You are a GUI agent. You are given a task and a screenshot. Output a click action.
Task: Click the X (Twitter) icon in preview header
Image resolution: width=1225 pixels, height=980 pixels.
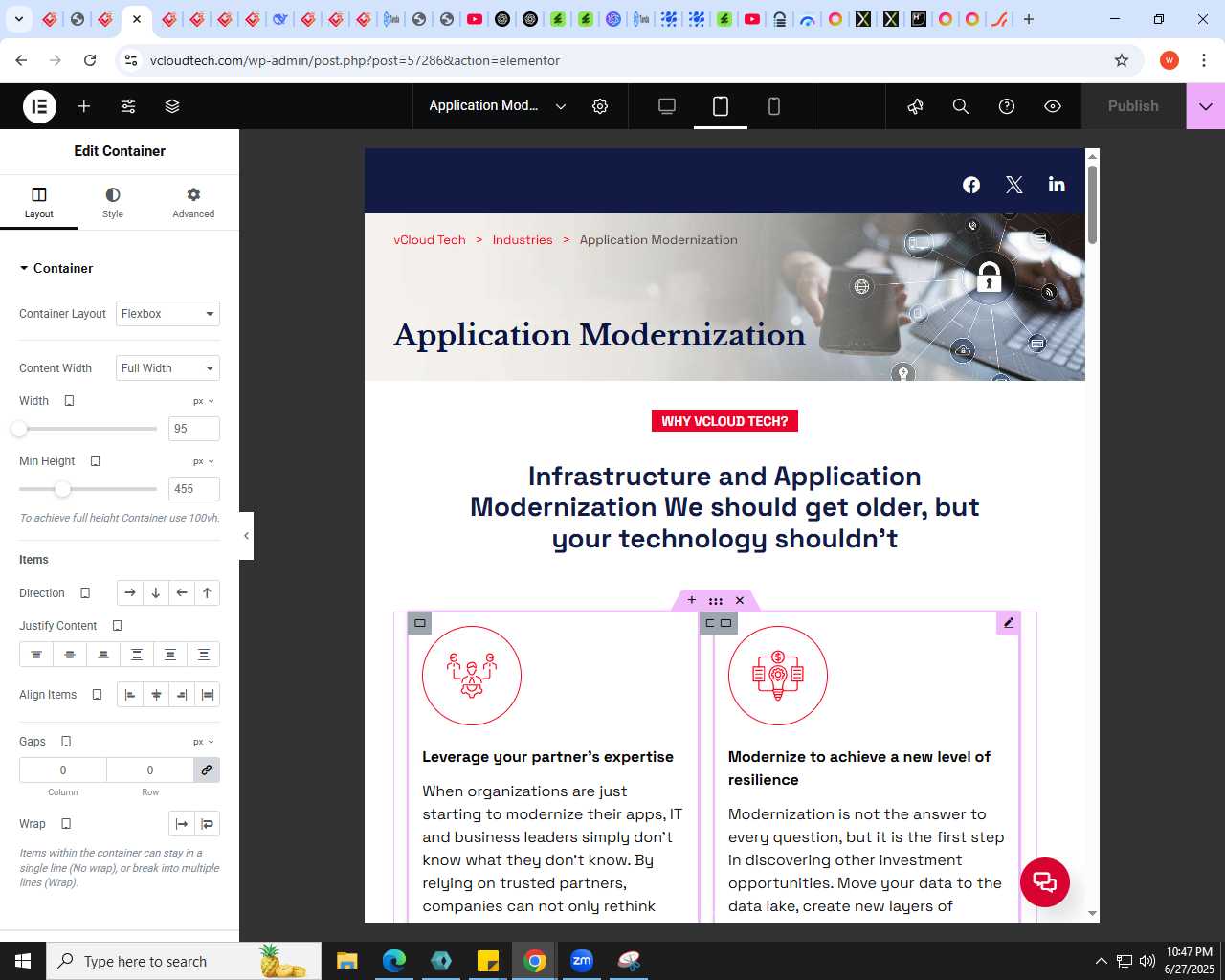pyautogui.click(x=1014, y=185)
